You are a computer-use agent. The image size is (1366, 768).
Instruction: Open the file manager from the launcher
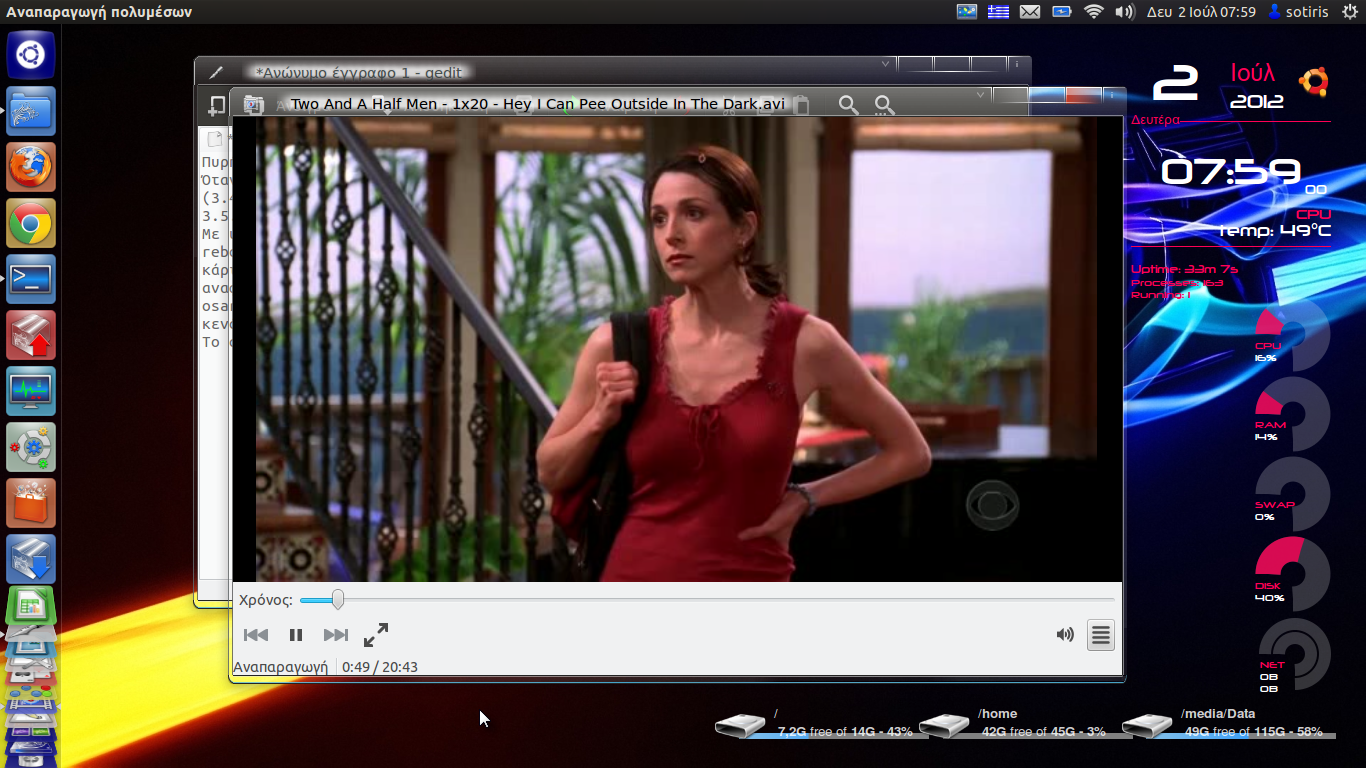31,111
